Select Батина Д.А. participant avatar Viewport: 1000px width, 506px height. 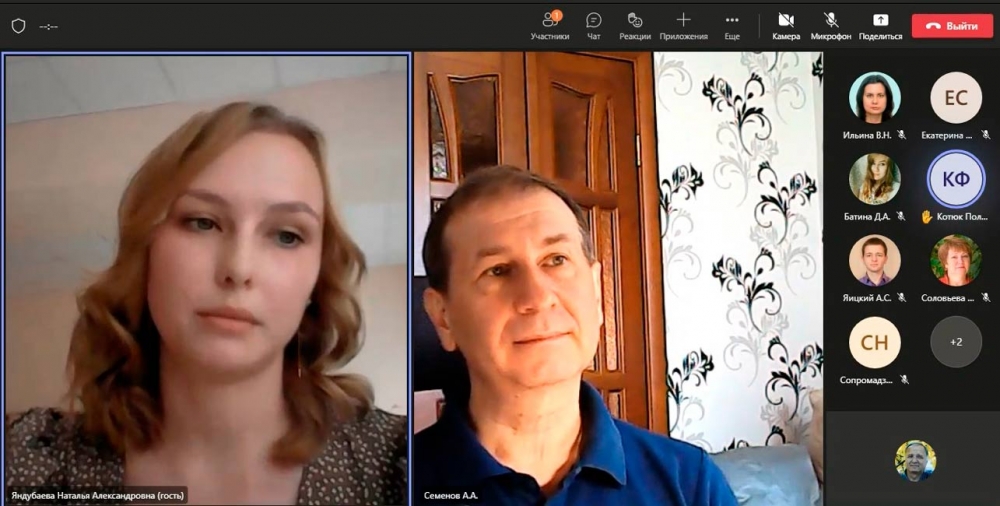(874, 179)
